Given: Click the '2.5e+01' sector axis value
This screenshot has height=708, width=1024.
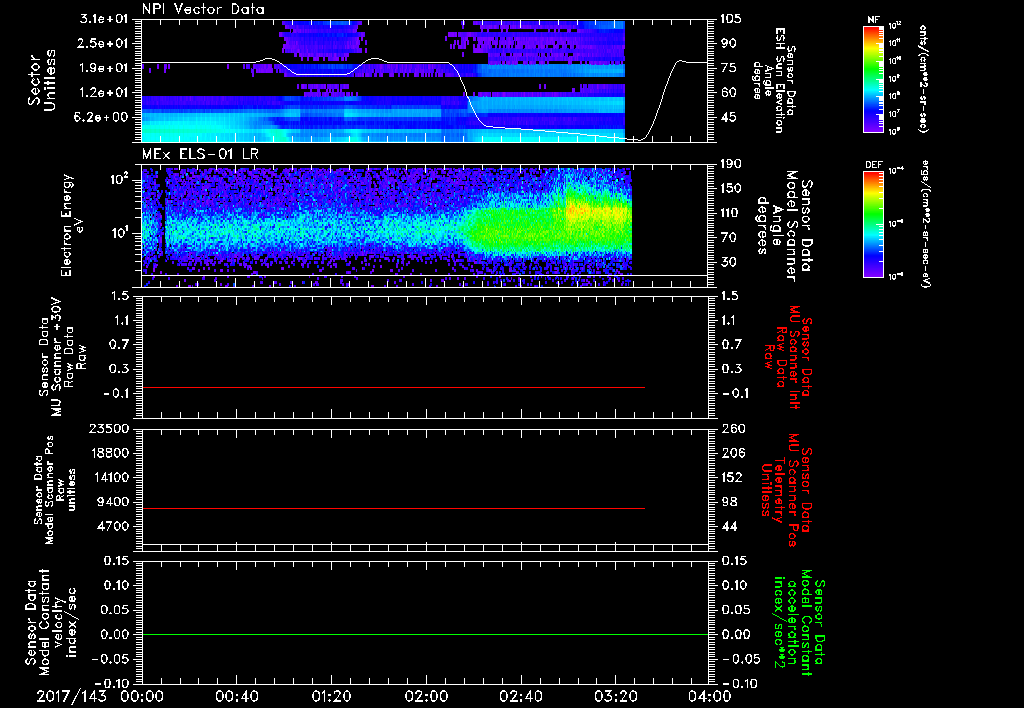Looking at the screenshot, I should point(104,43).
